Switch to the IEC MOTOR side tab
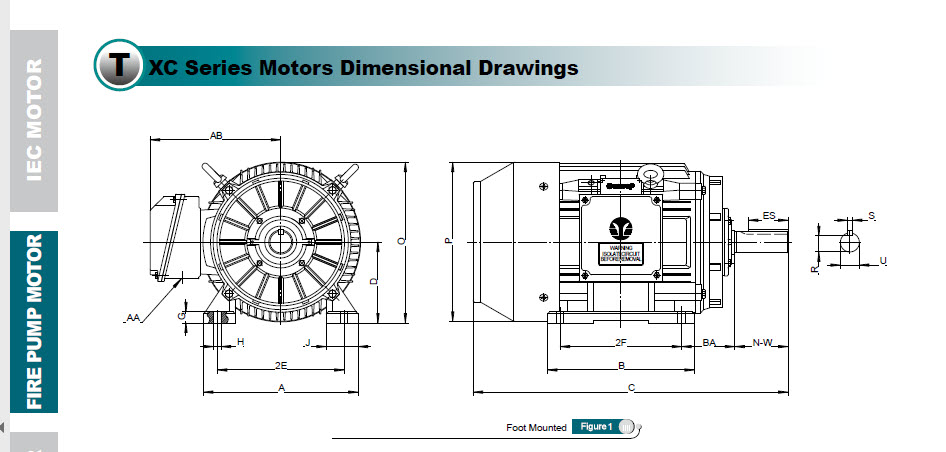946x452 pixels. pos(34,121)
